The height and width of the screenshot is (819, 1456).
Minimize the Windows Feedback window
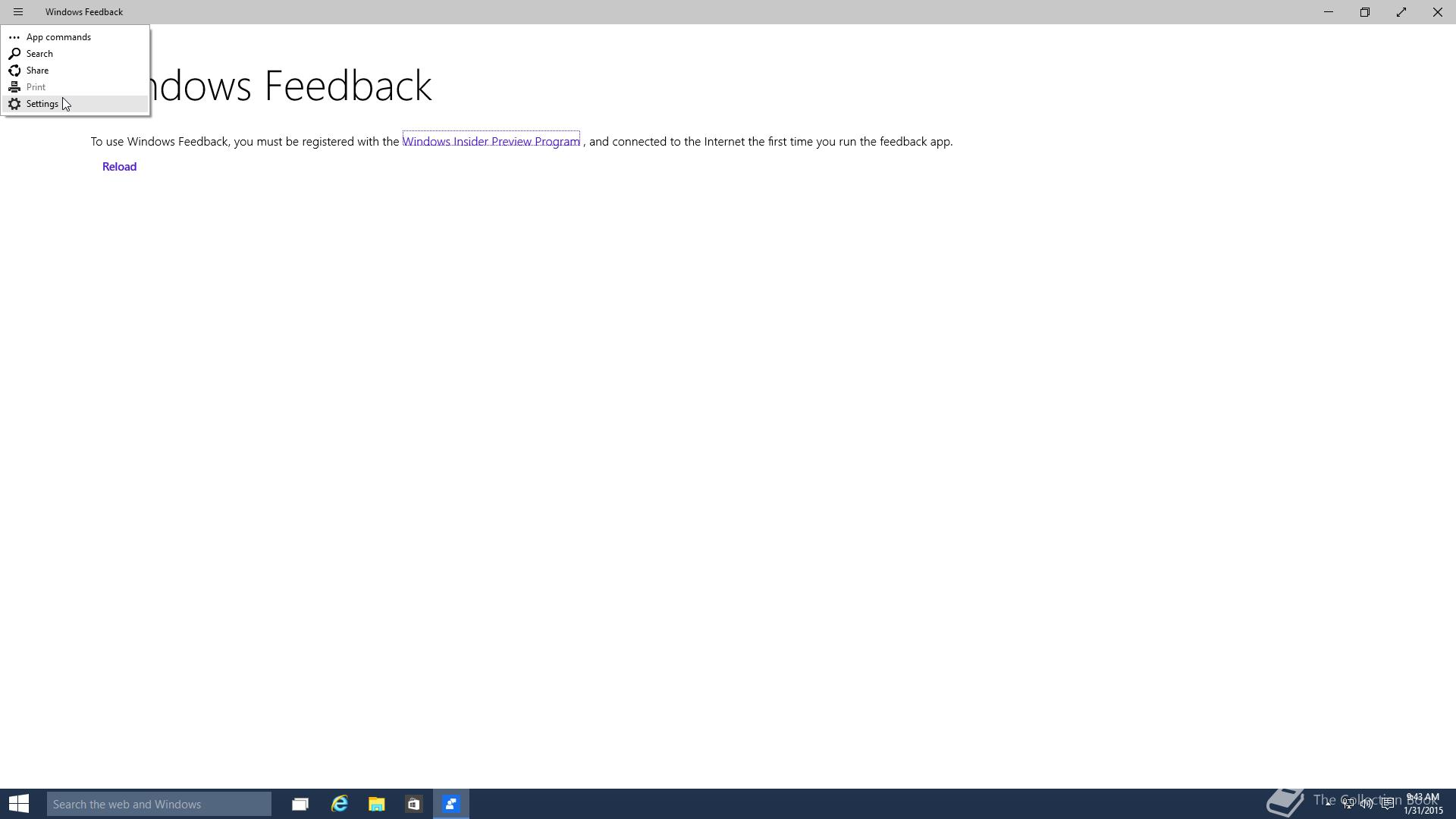pyautogui.click(x=1329, y=12)
